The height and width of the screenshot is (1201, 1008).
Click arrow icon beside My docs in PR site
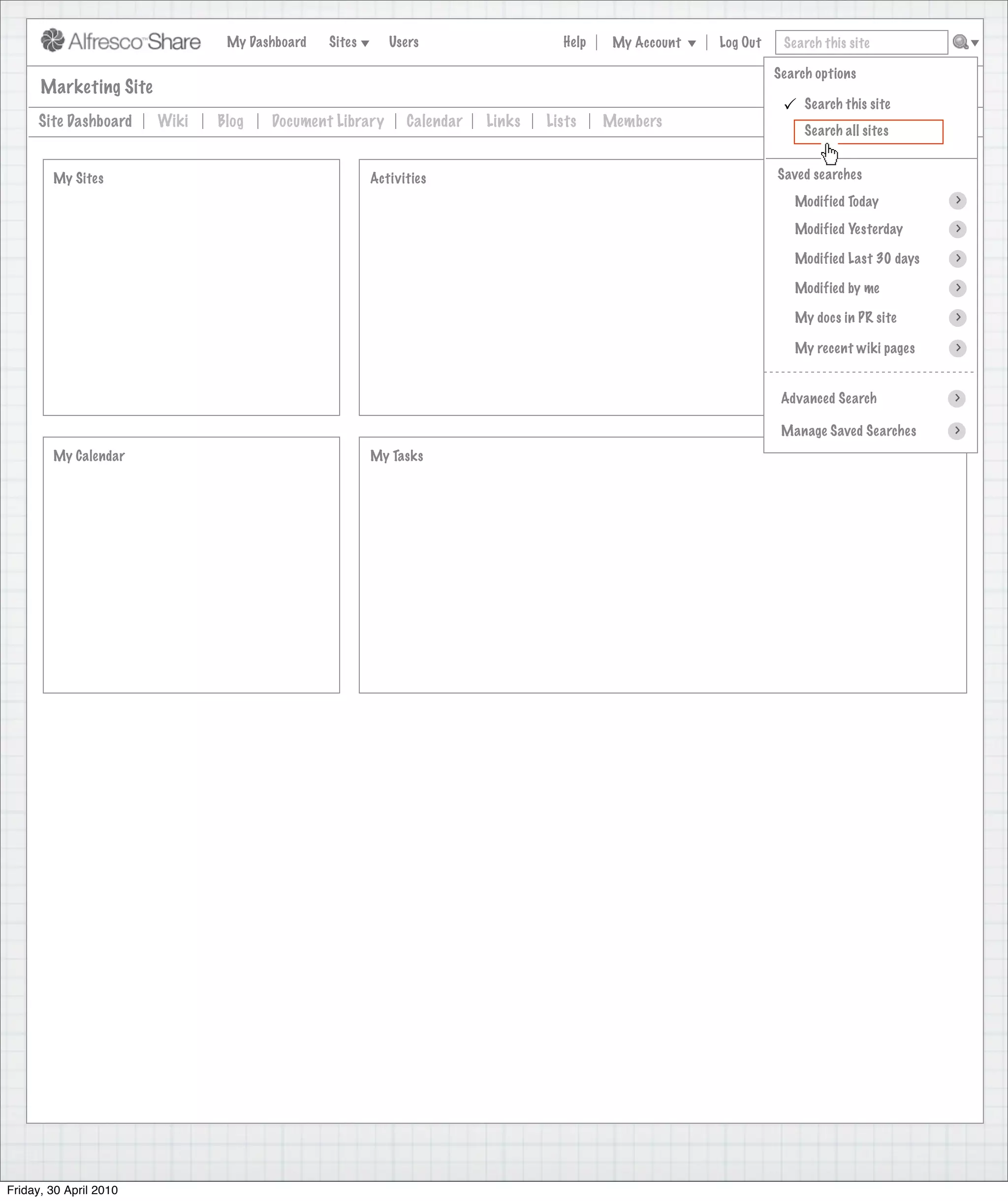(x=958, y=317)
